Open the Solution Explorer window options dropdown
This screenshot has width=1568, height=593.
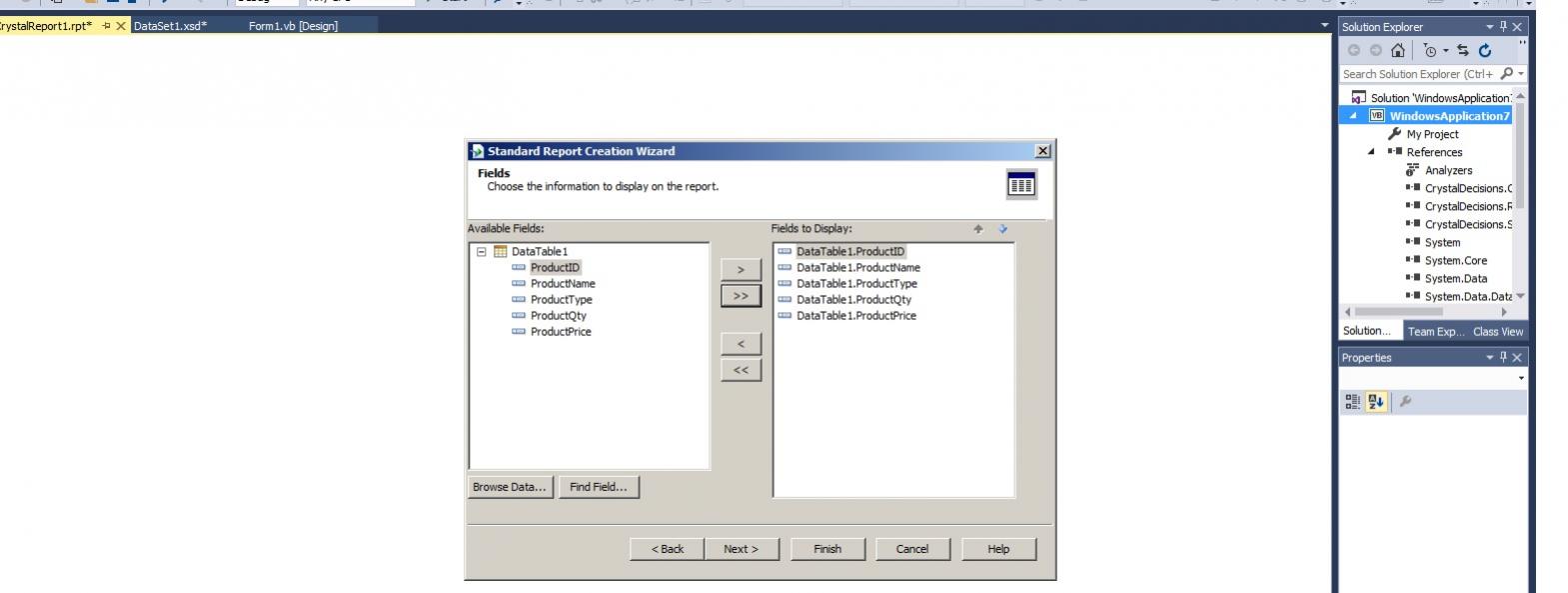1489,27
